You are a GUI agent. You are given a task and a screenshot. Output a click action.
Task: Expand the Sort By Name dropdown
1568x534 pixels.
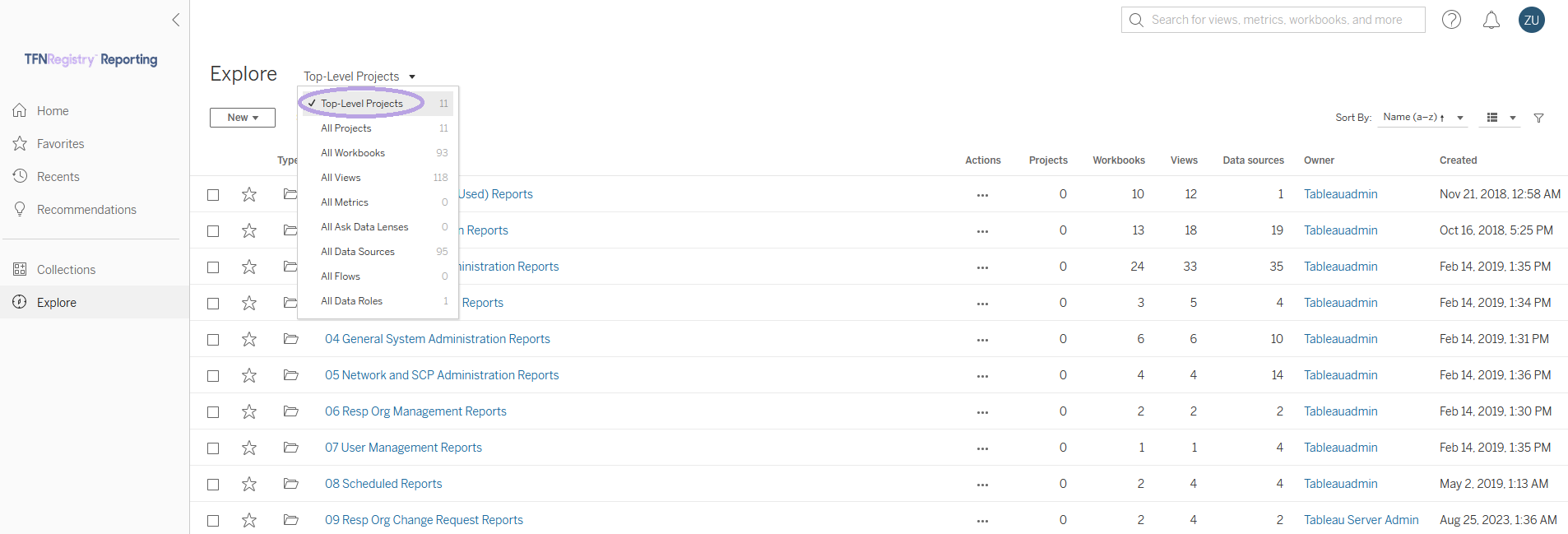pos(1424,118)
